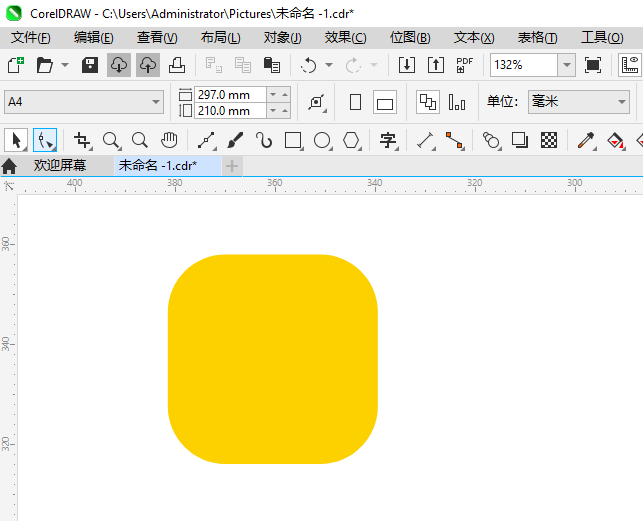Open the 效果(C) menu
This screenshot has width=643, height=521.
(345, 38)
